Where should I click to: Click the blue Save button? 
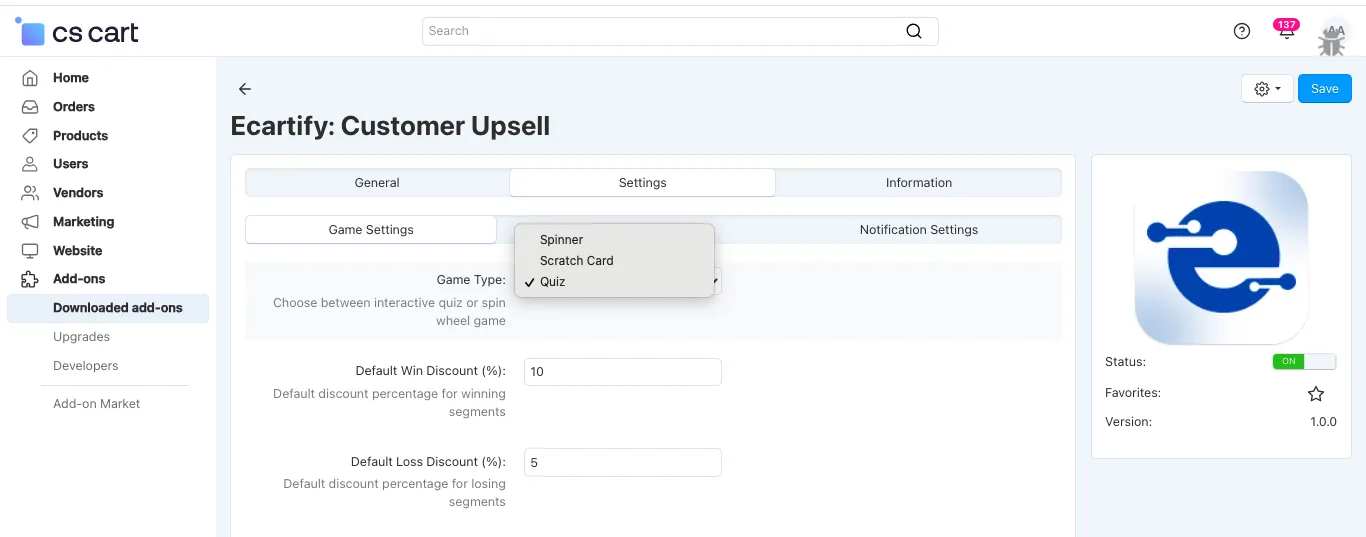[x=1325, y=89]
